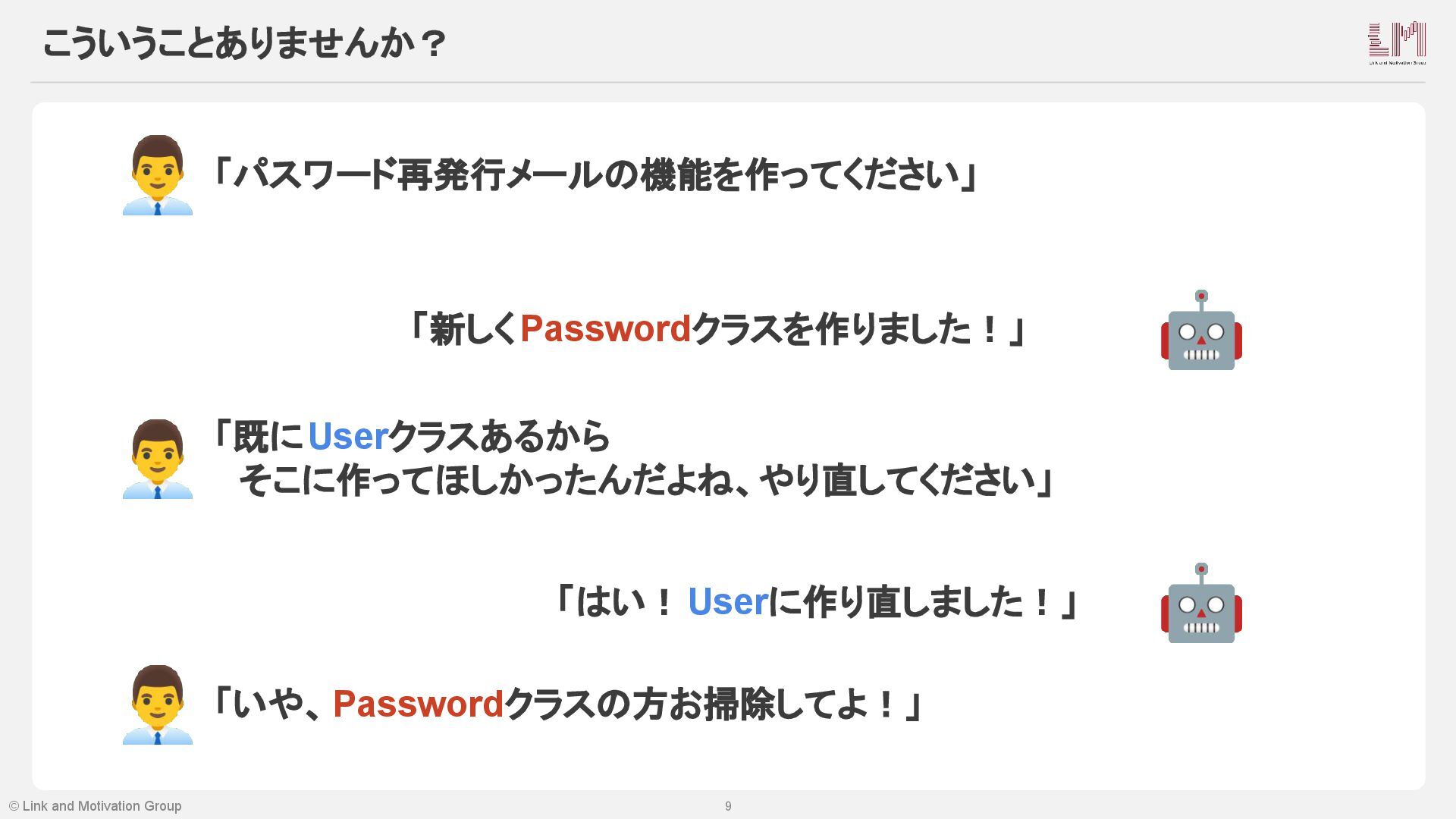Select the slide title こういうことありませんか？
1456x819 pixels.
point(244,43)
